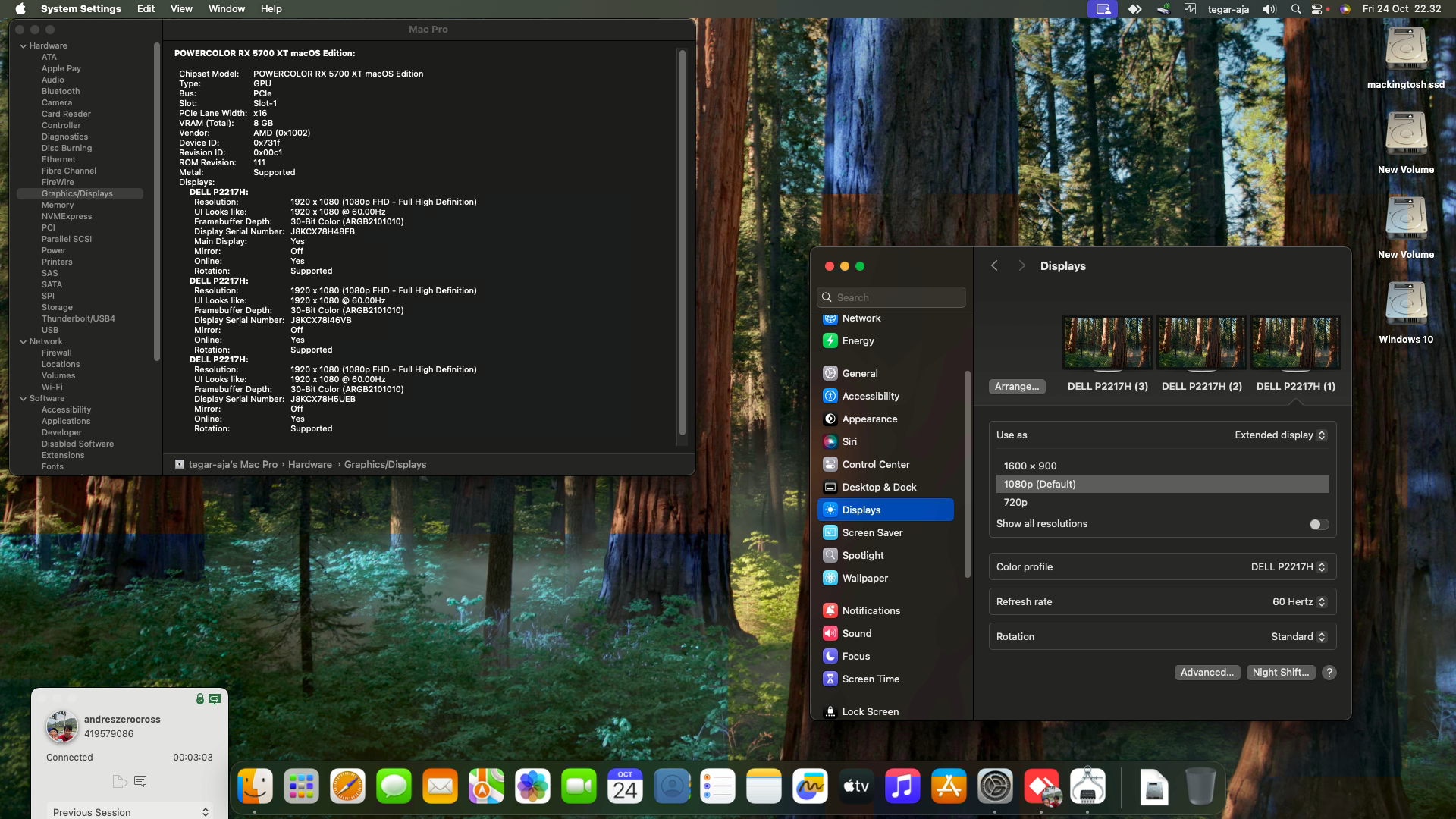
Task: Open the AnyDesk chat icon
Action: [140, 781]
